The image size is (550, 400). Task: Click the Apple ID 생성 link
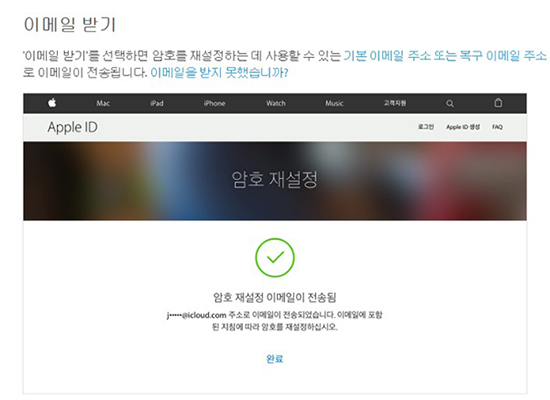point(463,127)
